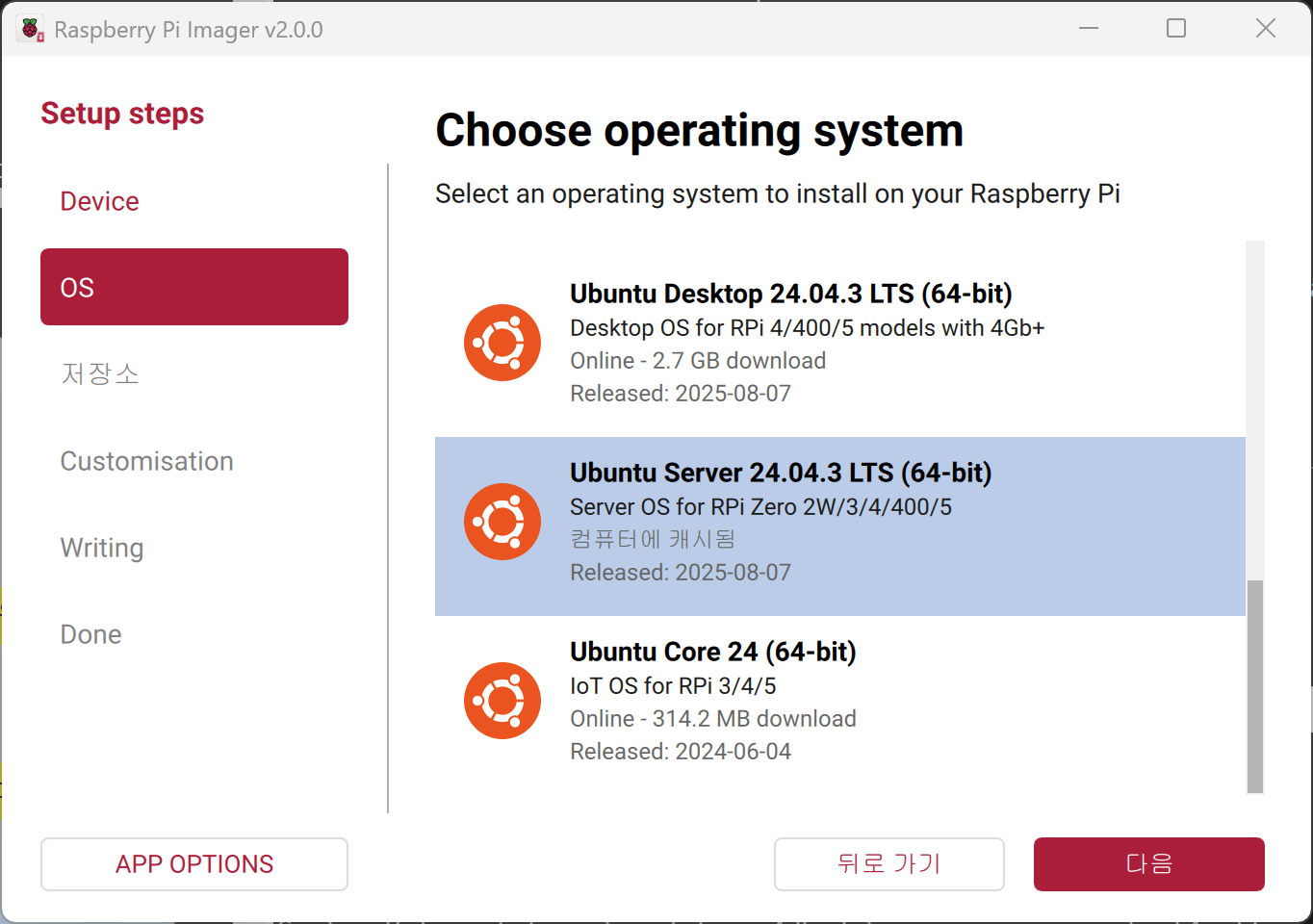Maximize the Raspberry Pi Imager window

point(1176,29)
